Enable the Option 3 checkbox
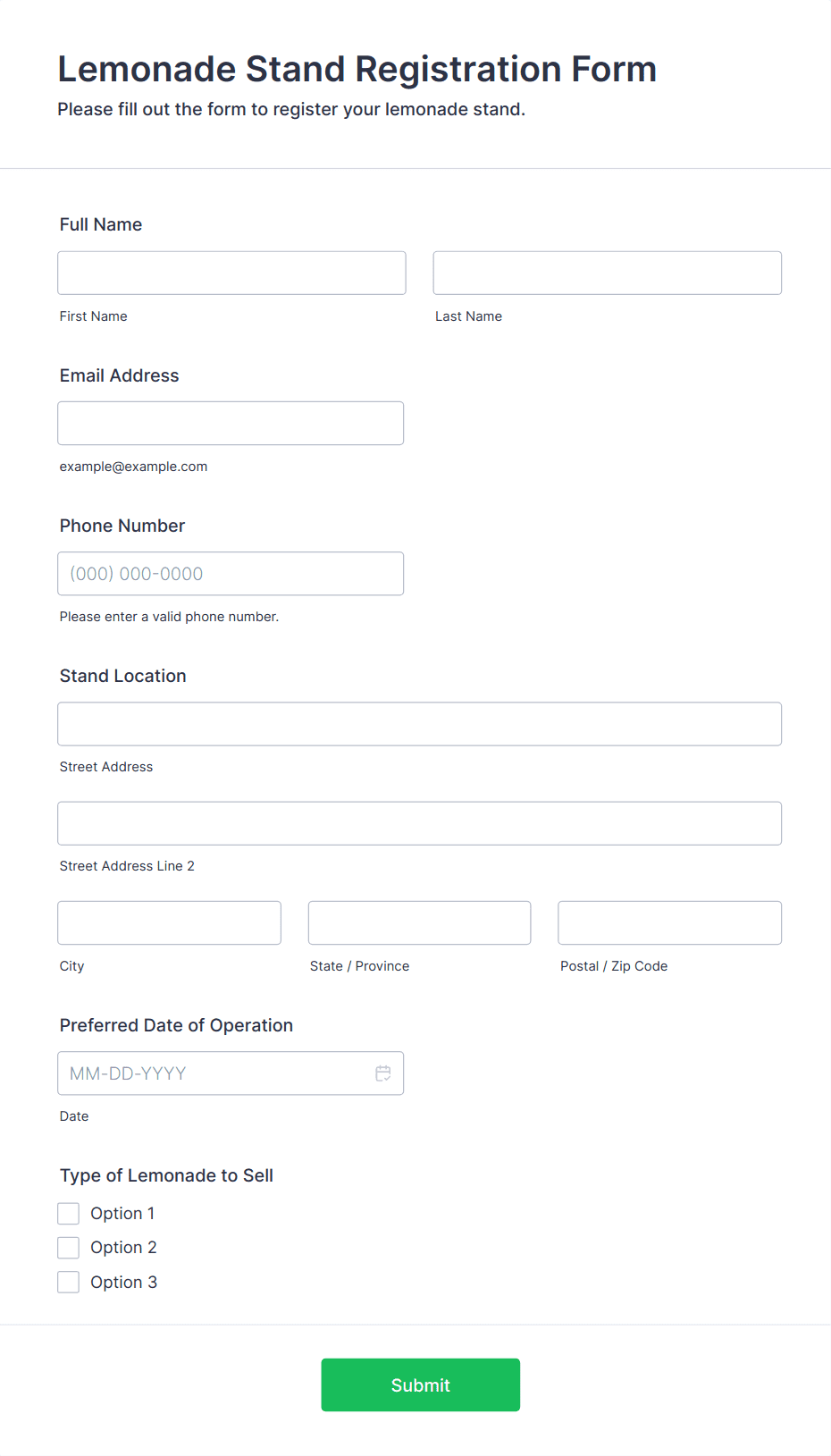 point(69,1283)
